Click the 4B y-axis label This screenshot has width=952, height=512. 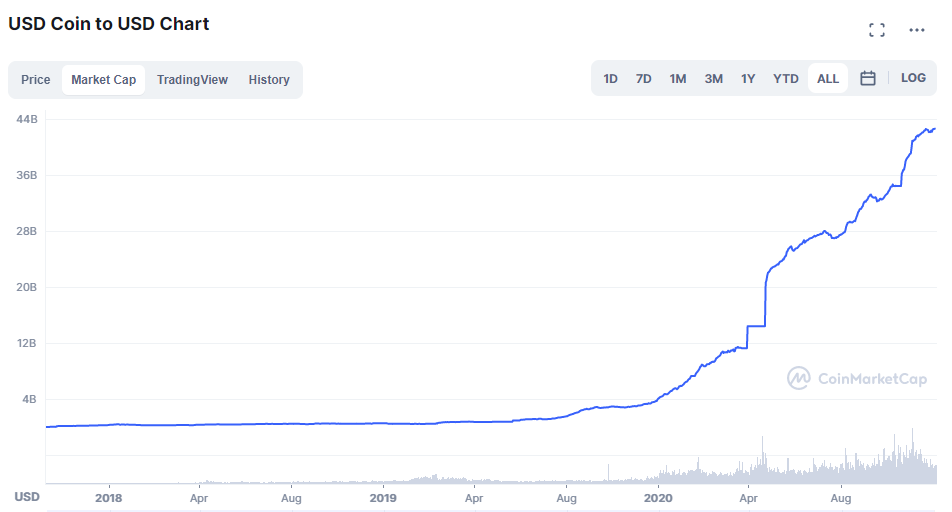coord(29,399)
